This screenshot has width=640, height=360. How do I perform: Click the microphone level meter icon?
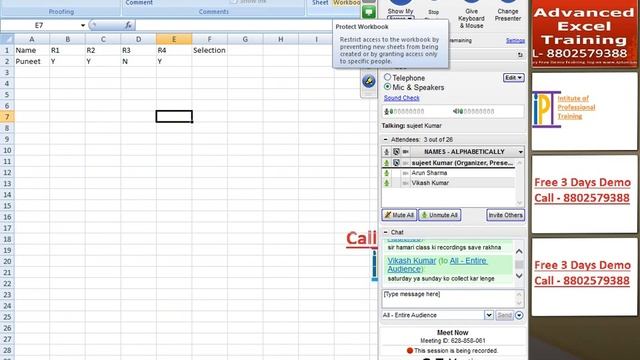386,111
